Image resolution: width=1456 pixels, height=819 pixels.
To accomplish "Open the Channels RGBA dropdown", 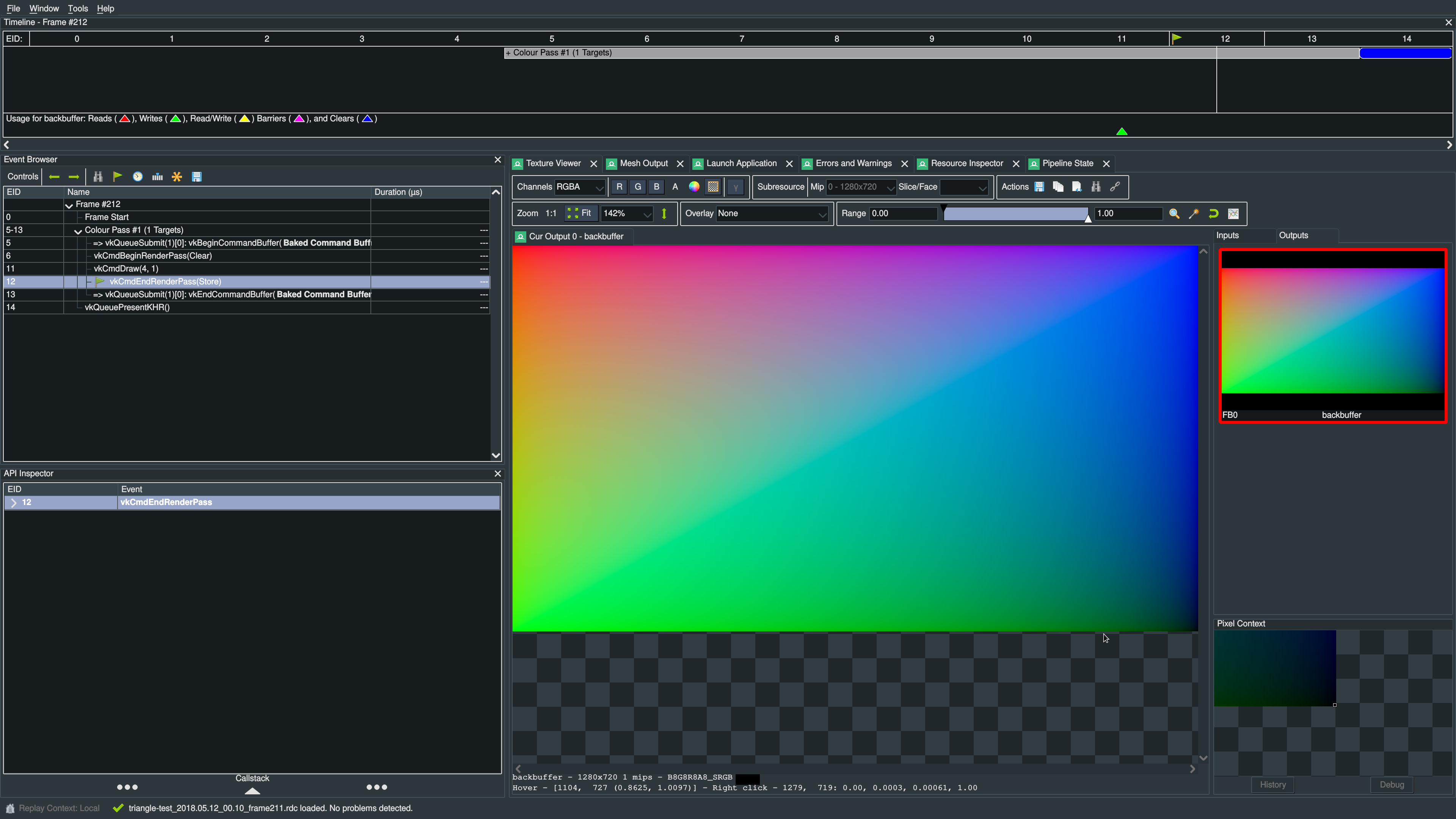I will 579,187.
